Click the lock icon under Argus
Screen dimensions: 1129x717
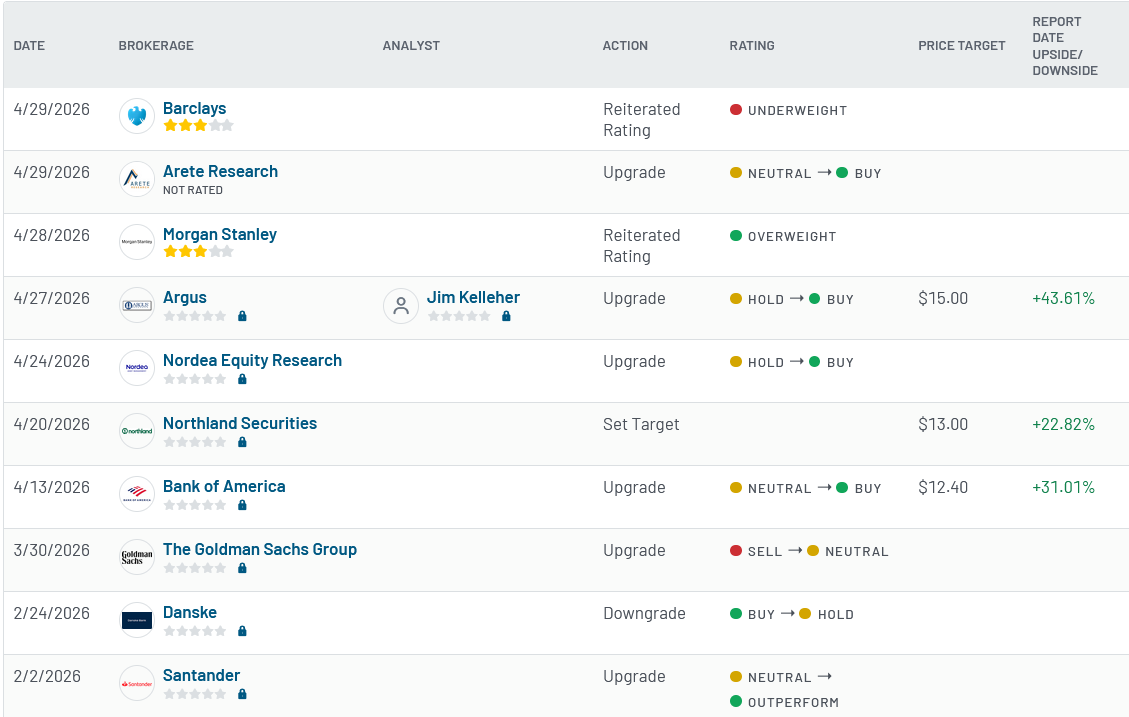(243, 316)
